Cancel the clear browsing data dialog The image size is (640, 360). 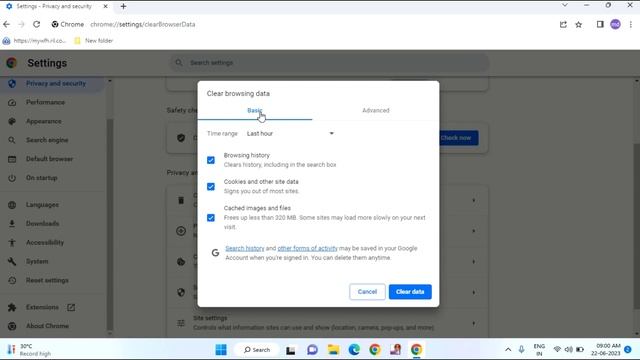[367, 292]
